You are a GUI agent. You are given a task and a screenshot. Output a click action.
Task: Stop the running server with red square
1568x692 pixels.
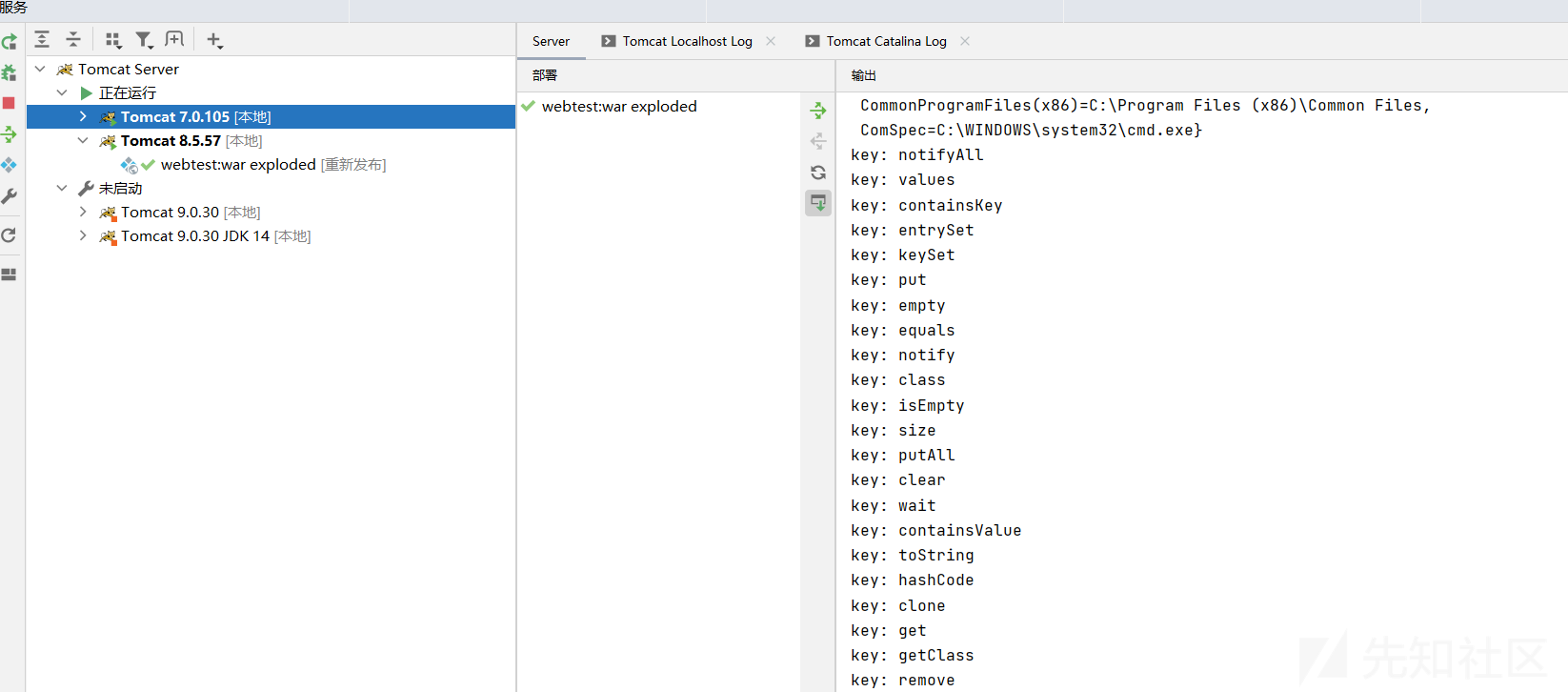point(9,103)
